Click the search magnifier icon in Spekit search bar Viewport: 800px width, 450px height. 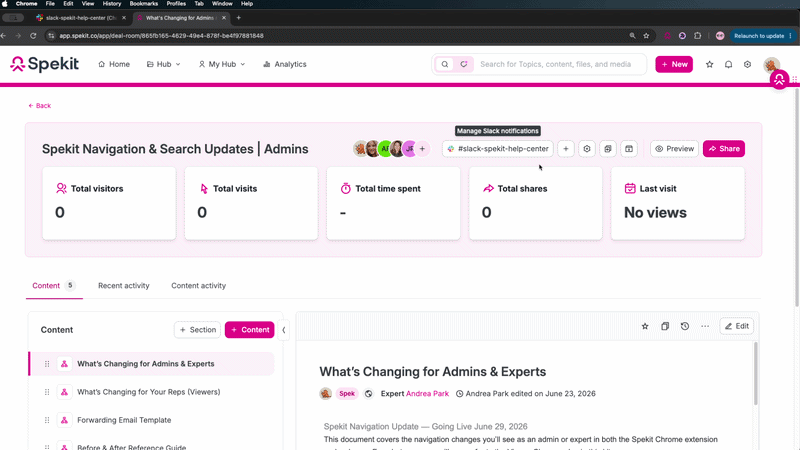coord(445,64)
